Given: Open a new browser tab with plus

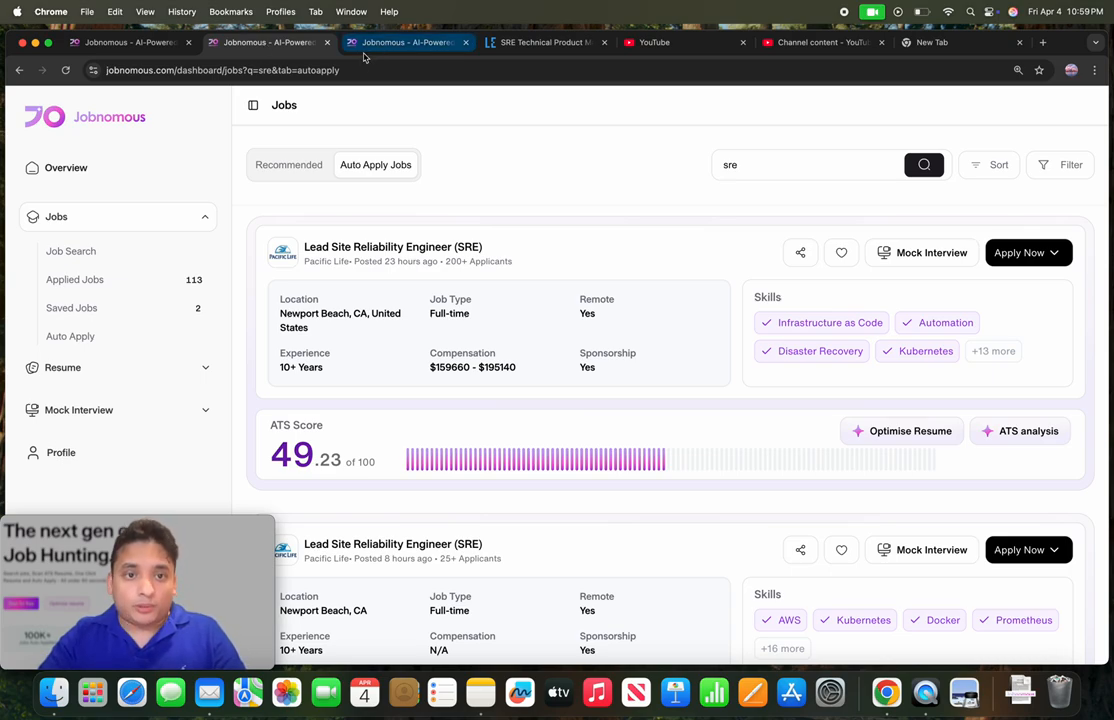Looking at the screenshot, I should [1043, 43].
